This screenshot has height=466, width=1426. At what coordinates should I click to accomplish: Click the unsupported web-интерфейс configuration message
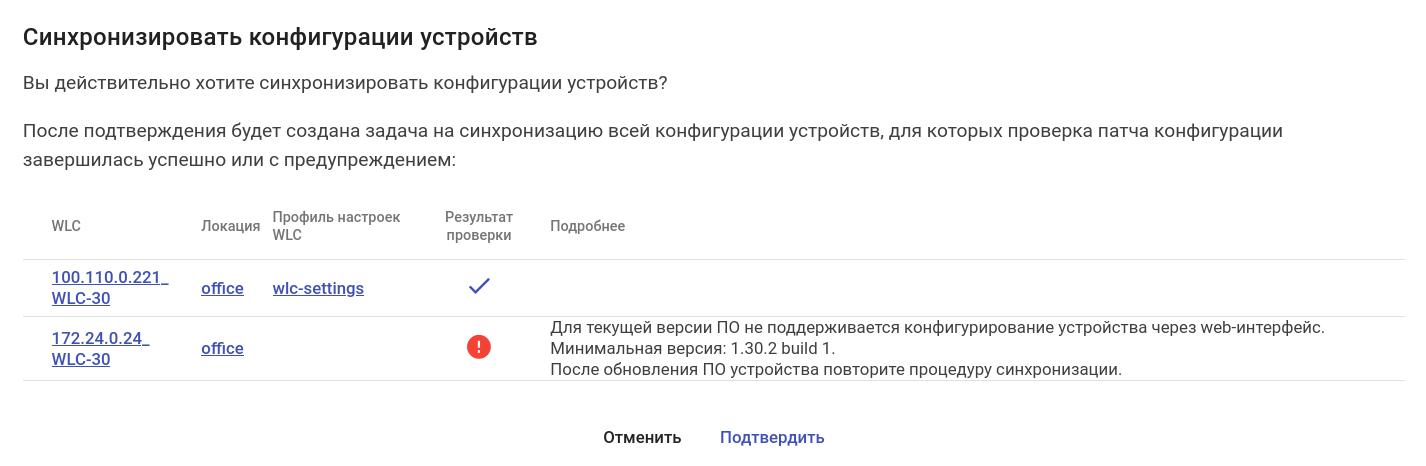coord(937,328)
